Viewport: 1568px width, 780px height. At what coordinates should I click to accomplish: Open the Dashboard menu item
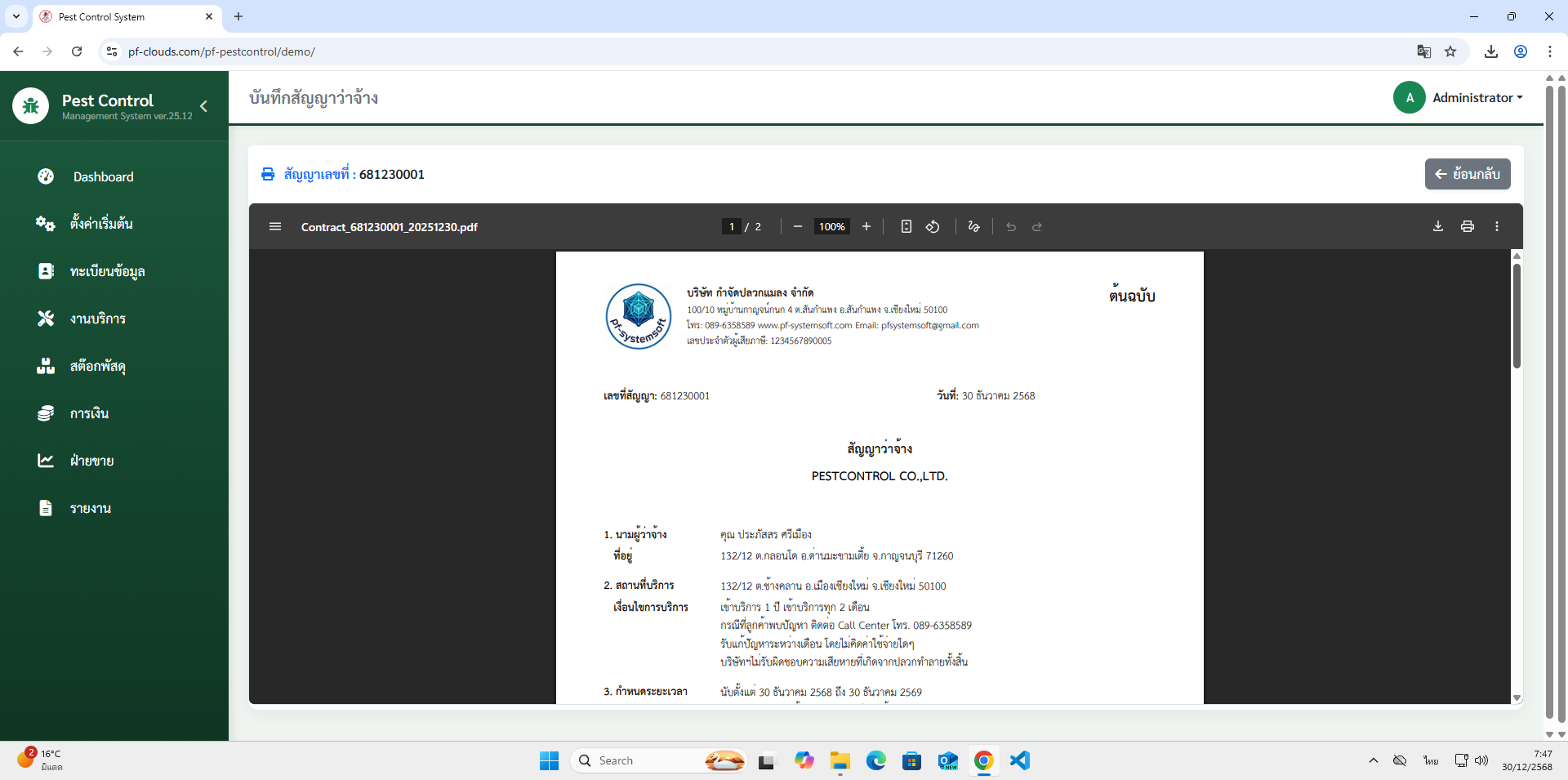[x=103, y=176]
